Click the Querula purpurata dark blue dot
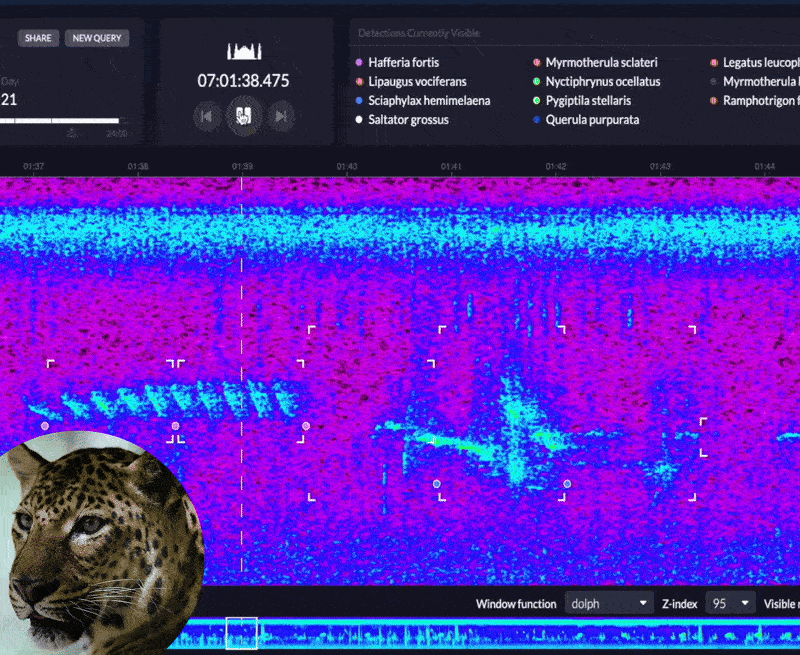Image resolution: width=800 pixels, height=655 pixels. click(x=536, y=119)
